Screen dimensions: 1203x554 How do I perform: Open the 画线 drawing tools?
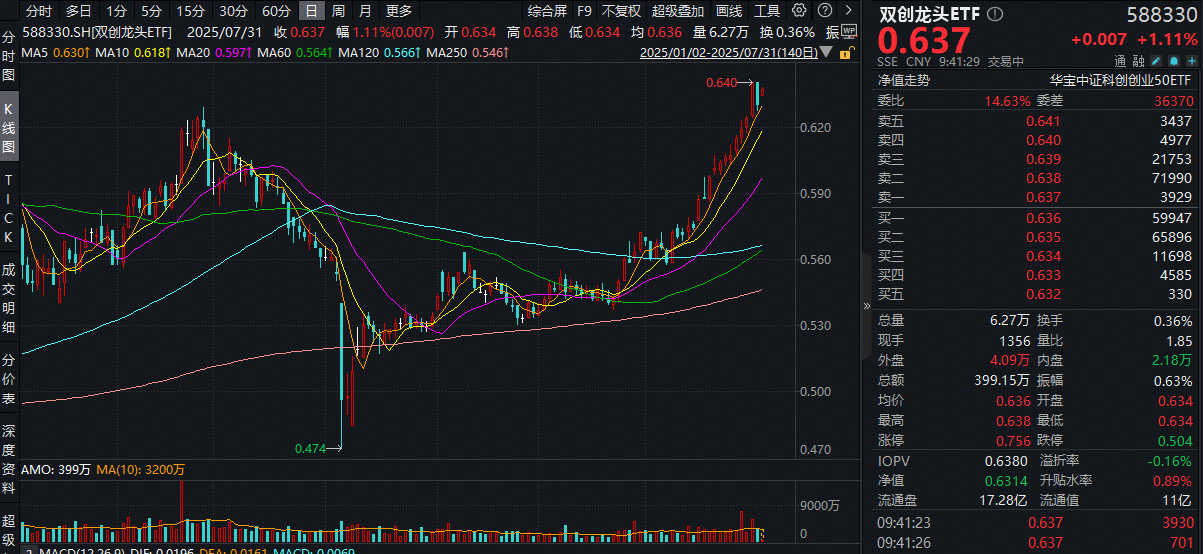tap(729, 11)
